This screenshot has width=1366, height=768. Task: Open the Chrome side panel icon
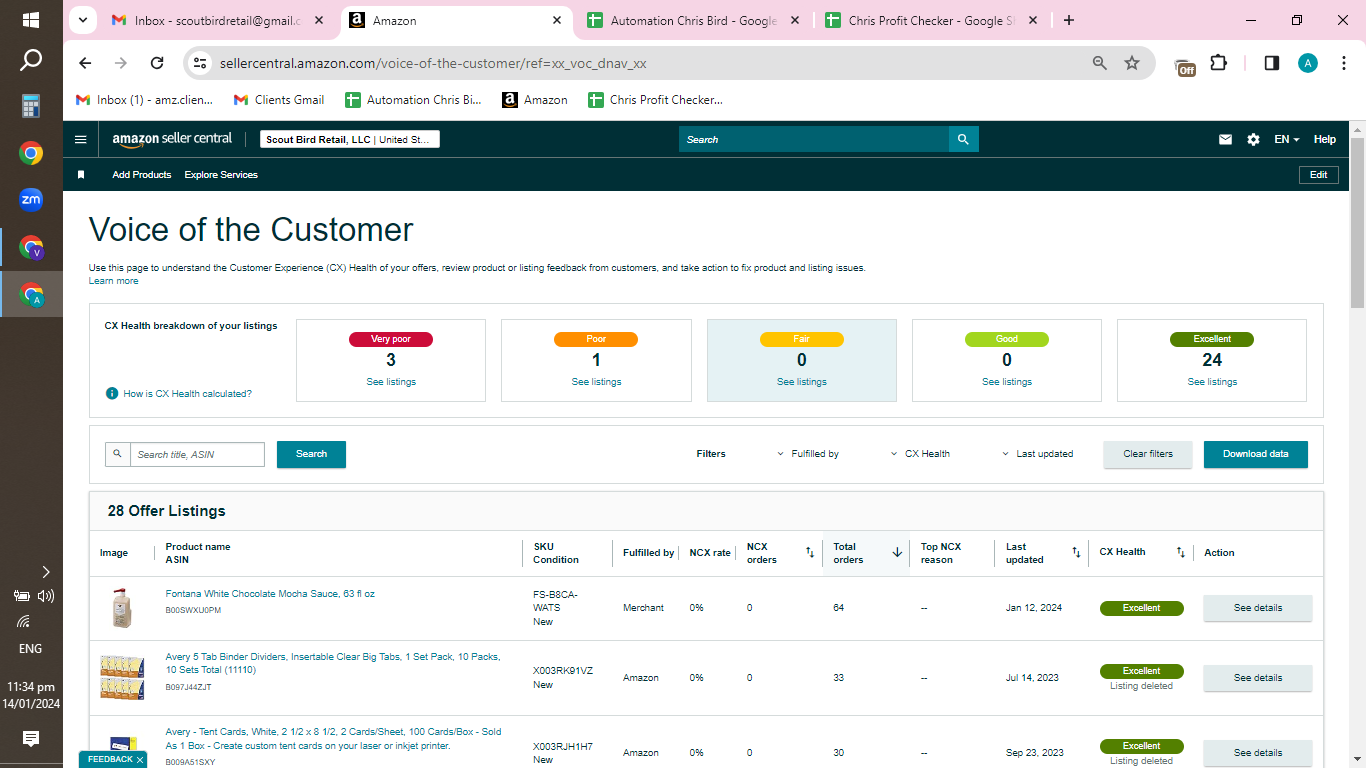pyautogui.click(x=1272, y=63)
